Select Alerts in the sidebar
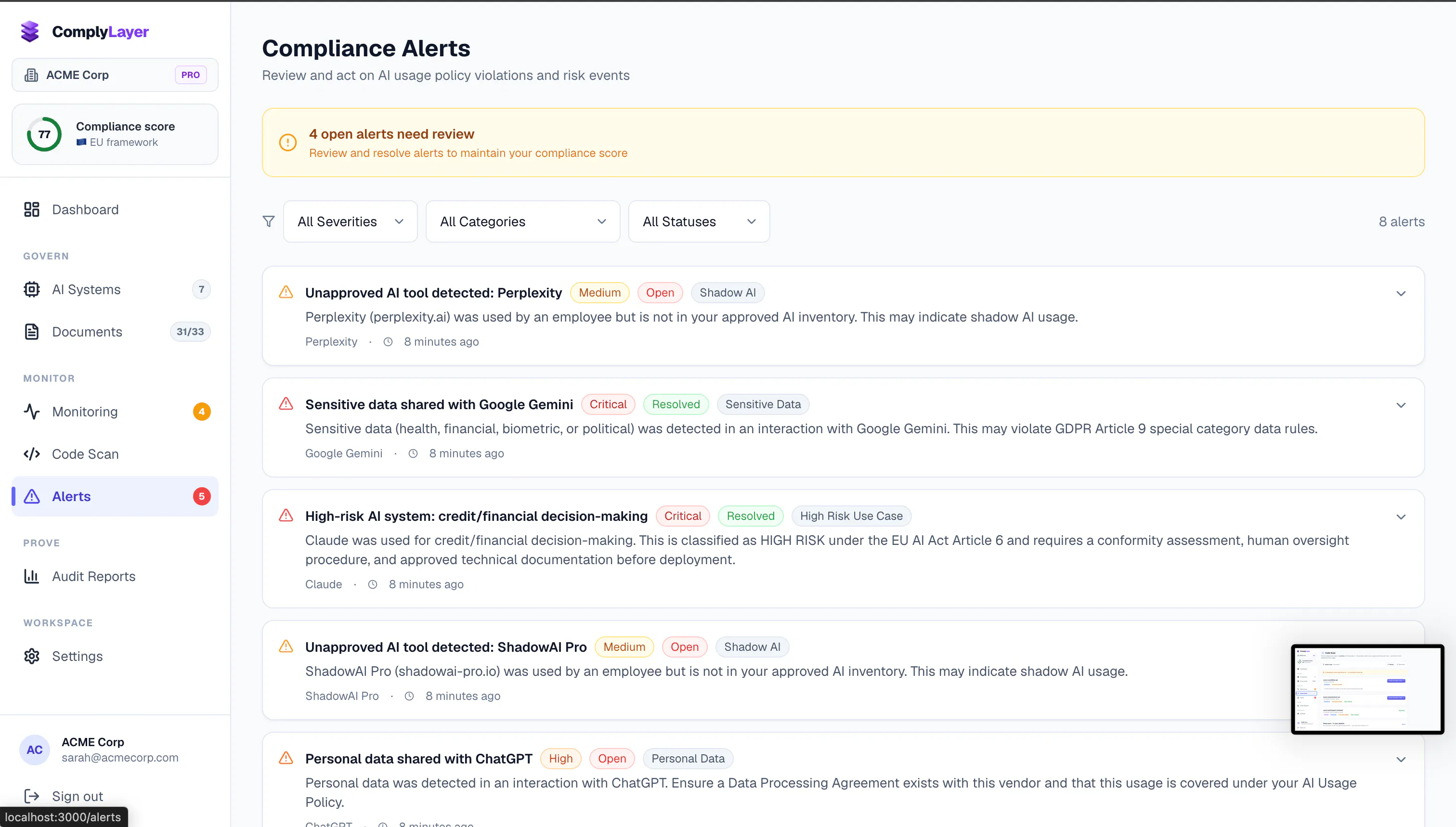 coord(115,496)
